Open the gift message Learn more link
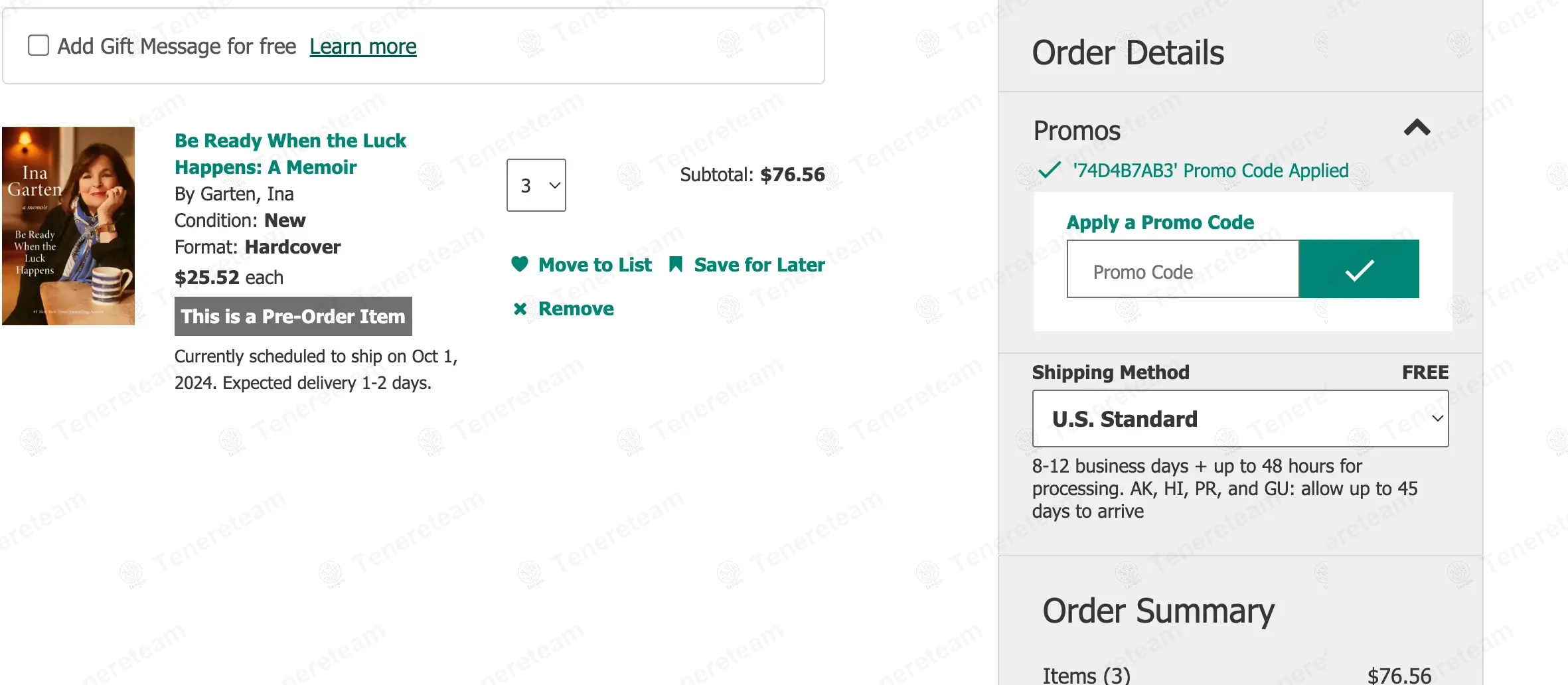The width and height of the screenshot is (1568, 685). click(x=362, y=46)
